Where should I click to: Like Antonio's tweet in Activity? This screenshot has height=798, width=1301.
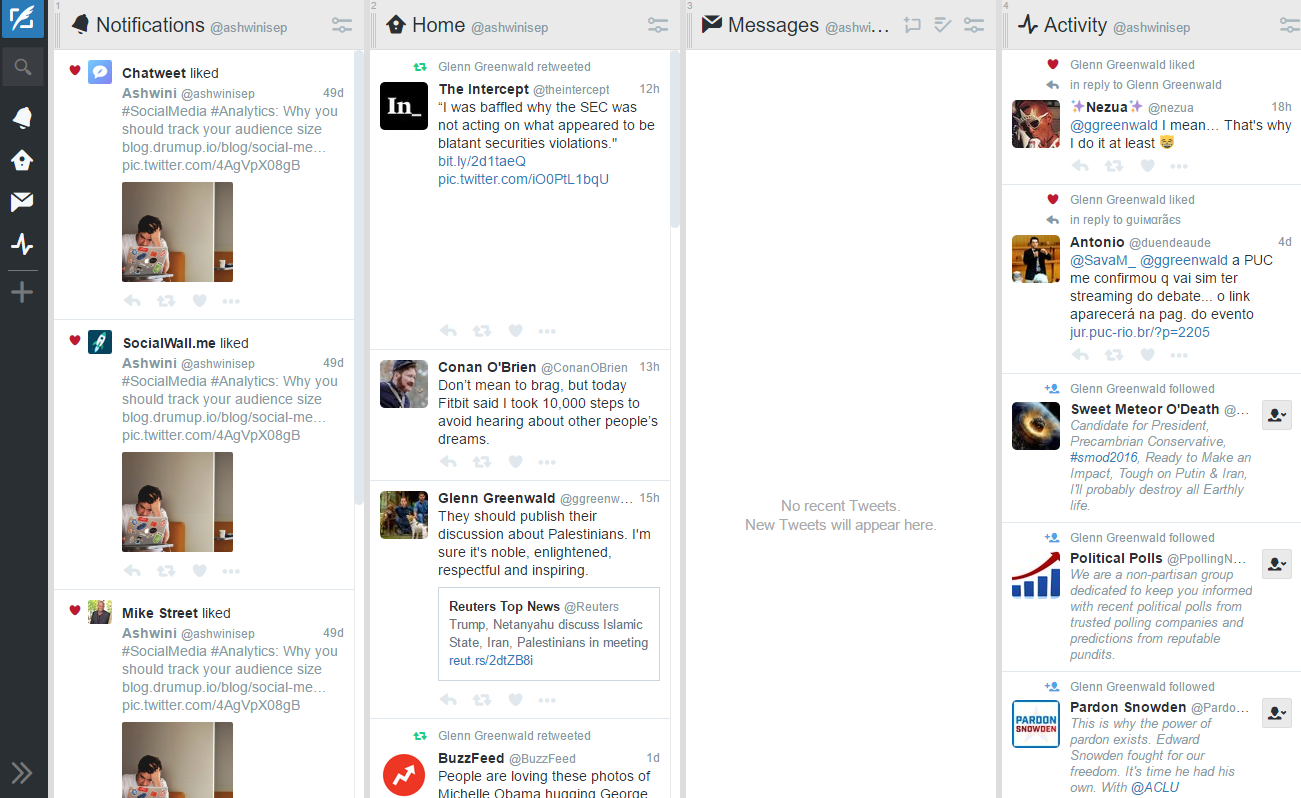1147,355
